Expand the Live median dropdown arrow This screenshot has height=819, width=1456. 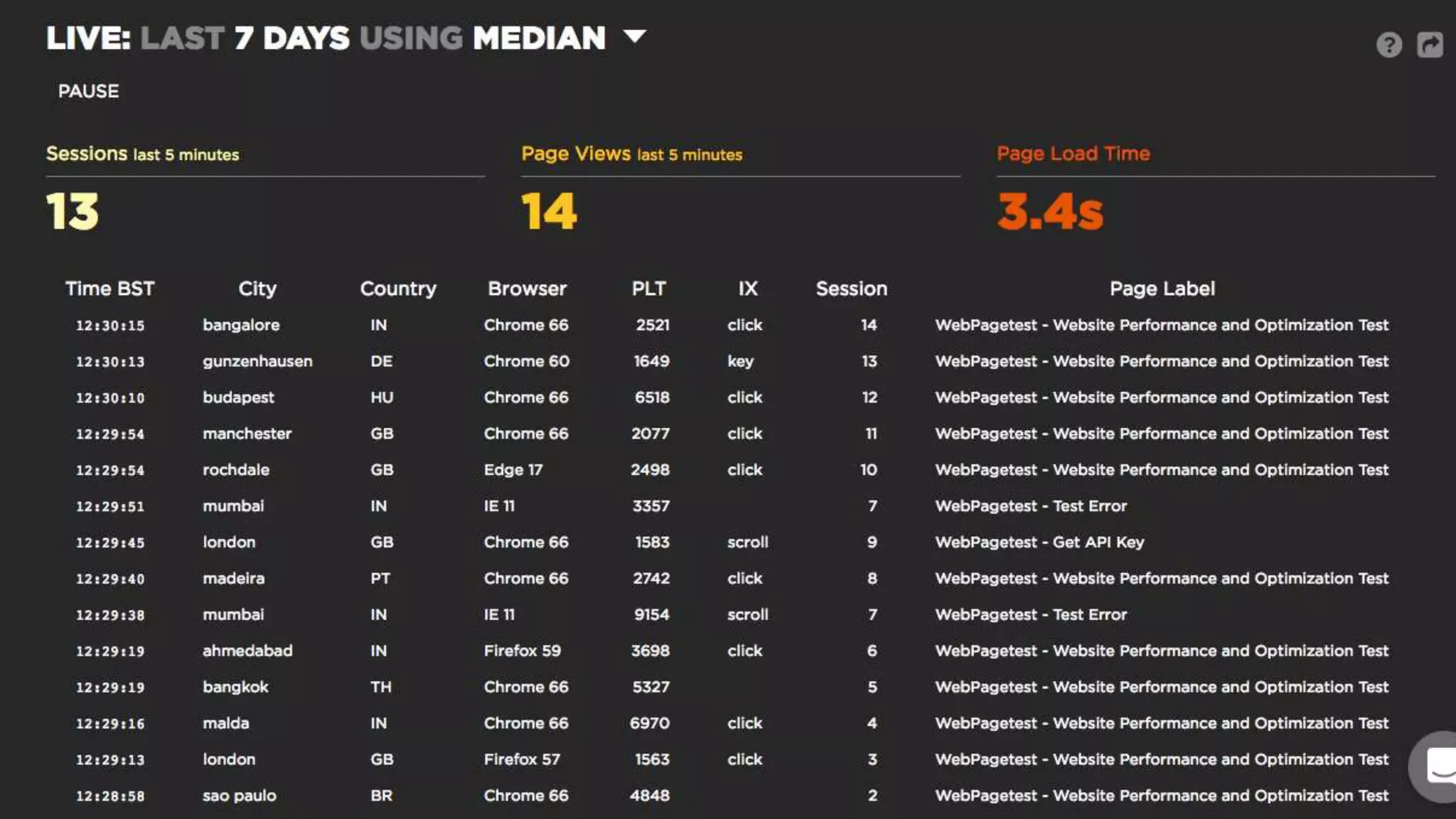pyautogui.click(x=634, y=36)
